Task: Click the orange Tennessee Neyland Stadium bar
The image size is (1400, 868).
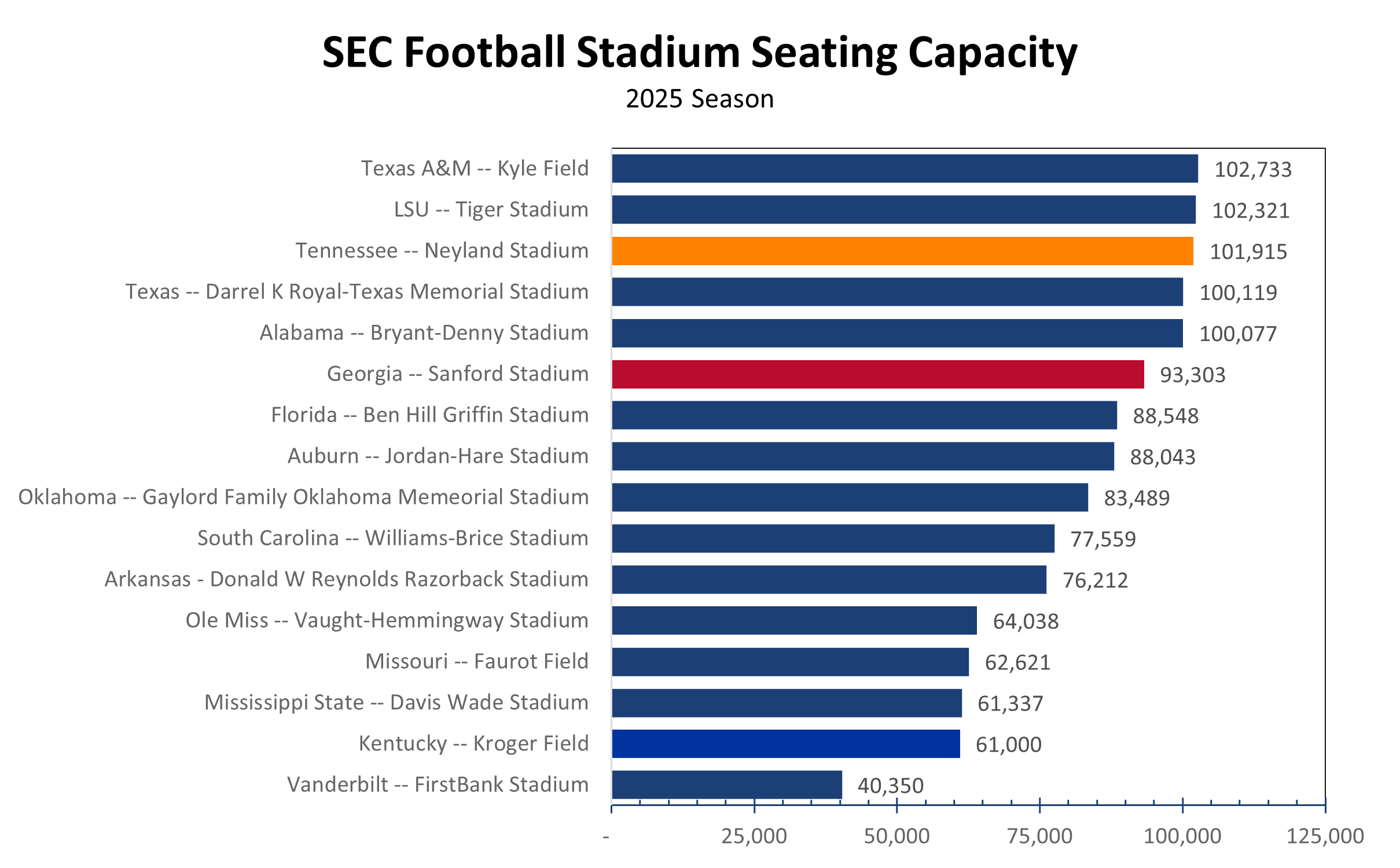Action: click(x=902, y=251)
